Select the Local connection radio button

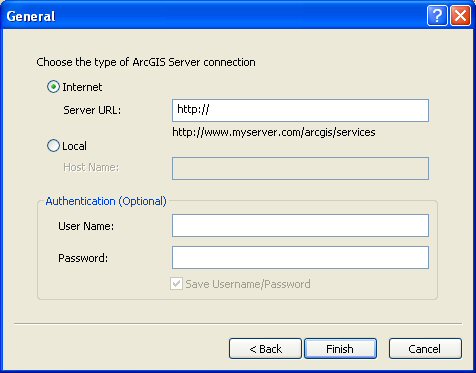click(53, 146)
